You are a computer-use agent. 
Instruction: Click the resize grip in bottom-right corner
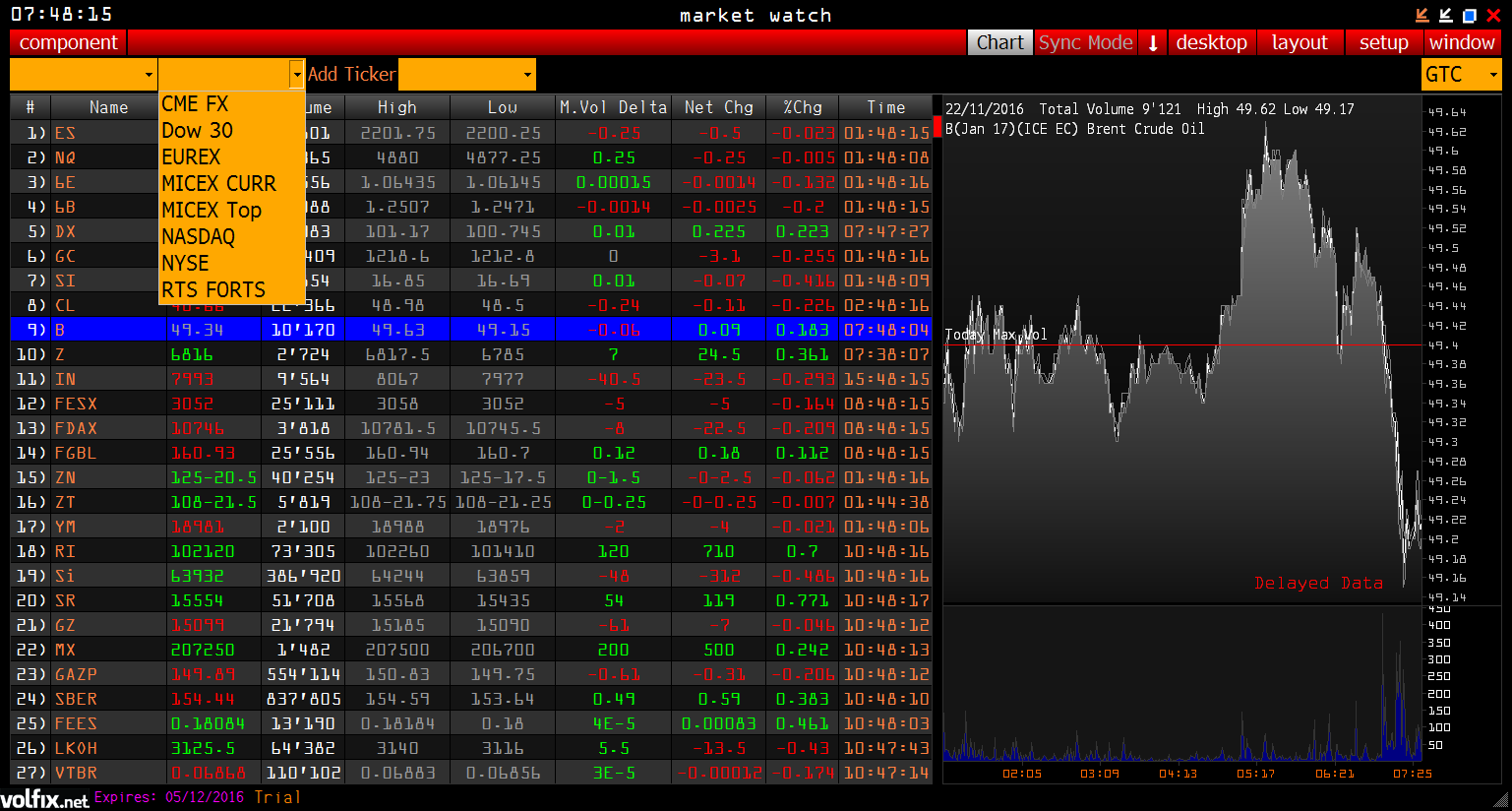[x=1501, y=801]
